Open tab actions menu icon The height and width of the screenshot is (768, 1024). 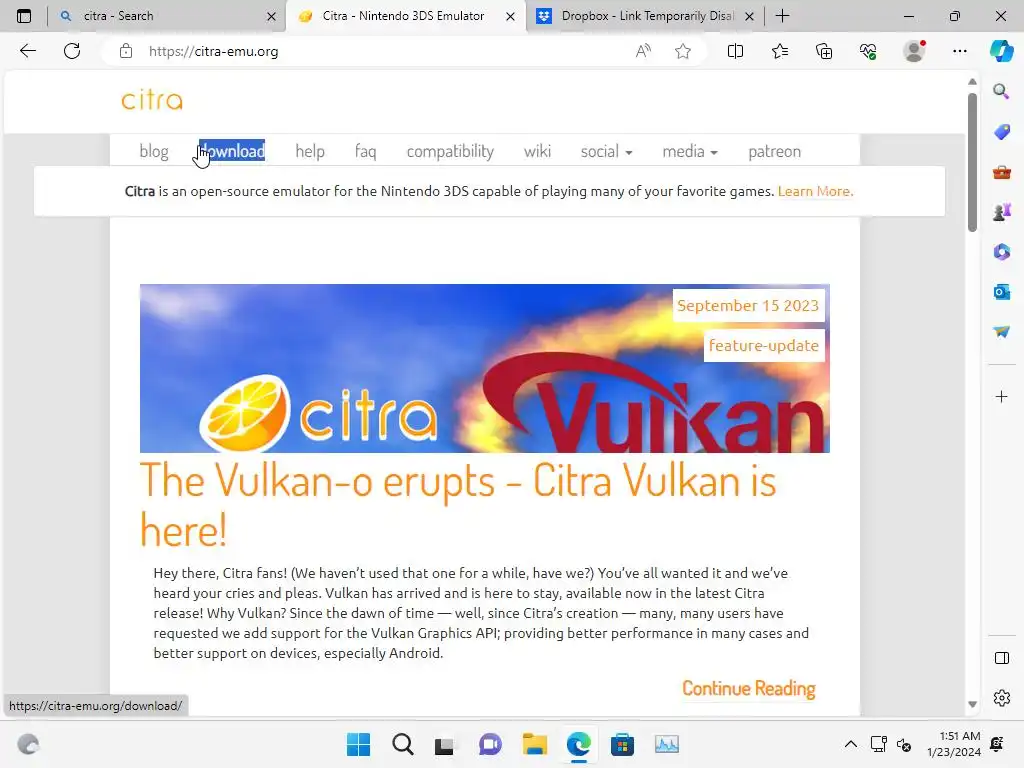(x=24, y=16)
